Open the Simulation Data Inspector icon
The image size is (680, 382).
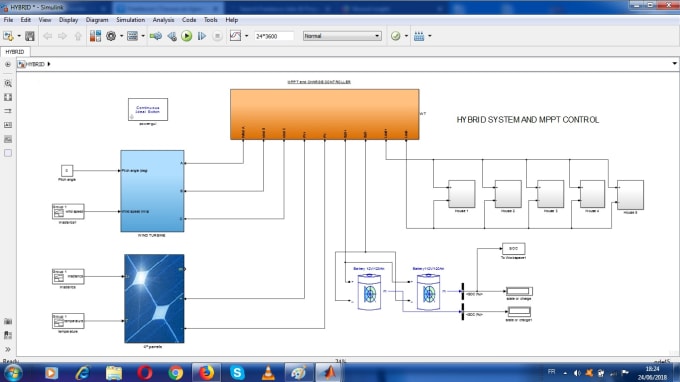point(235,36)
